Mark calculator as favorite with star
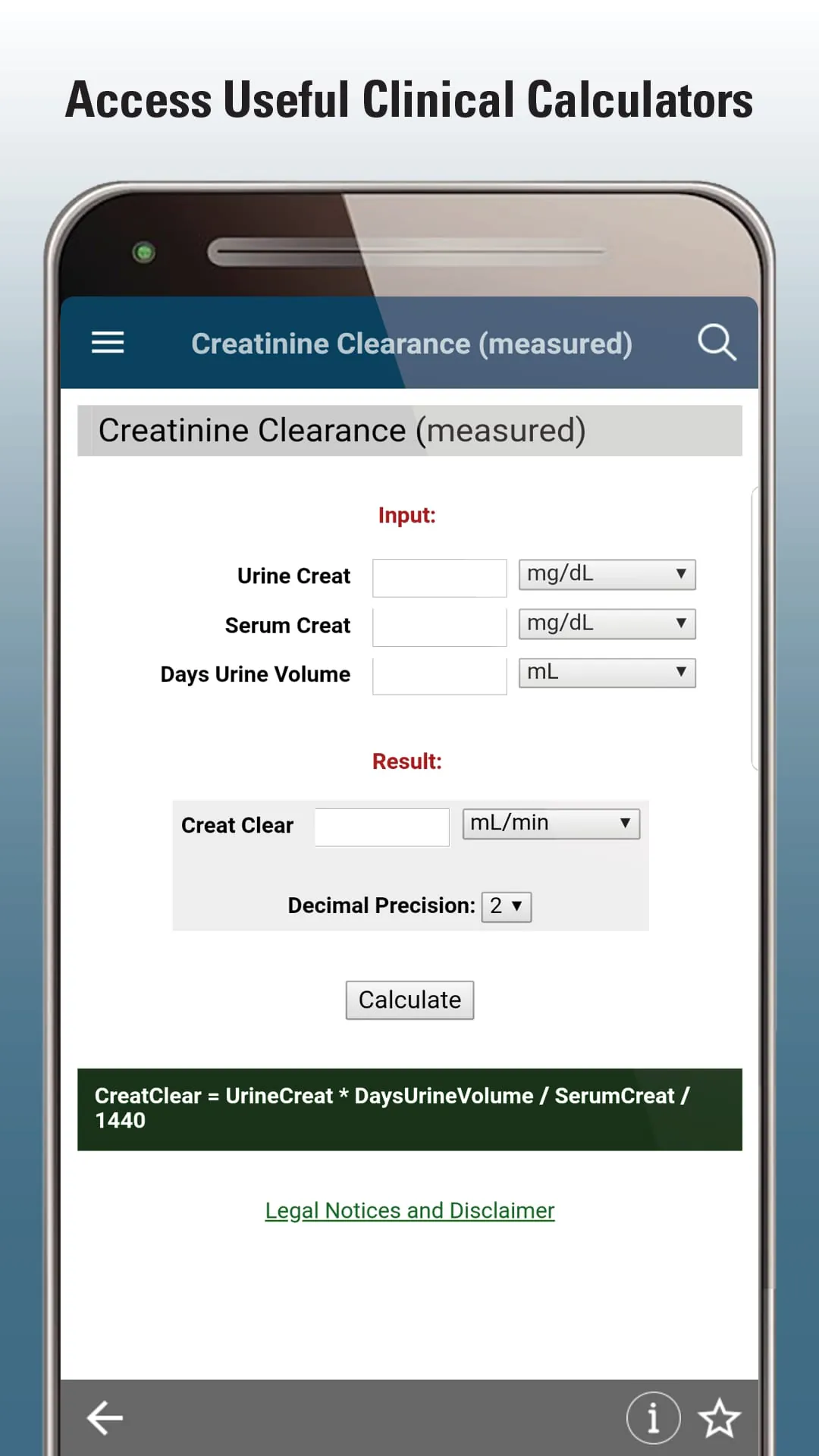 coord(719,1417)
